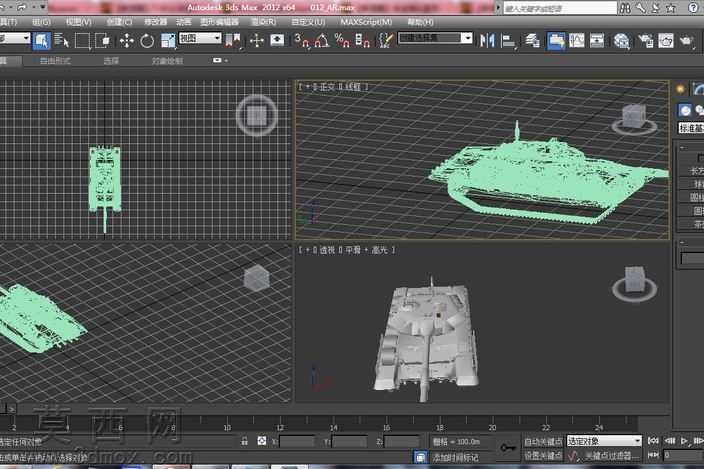Open the help question mark icon
This screenshot has height=469, width=704.
point(693,8)
